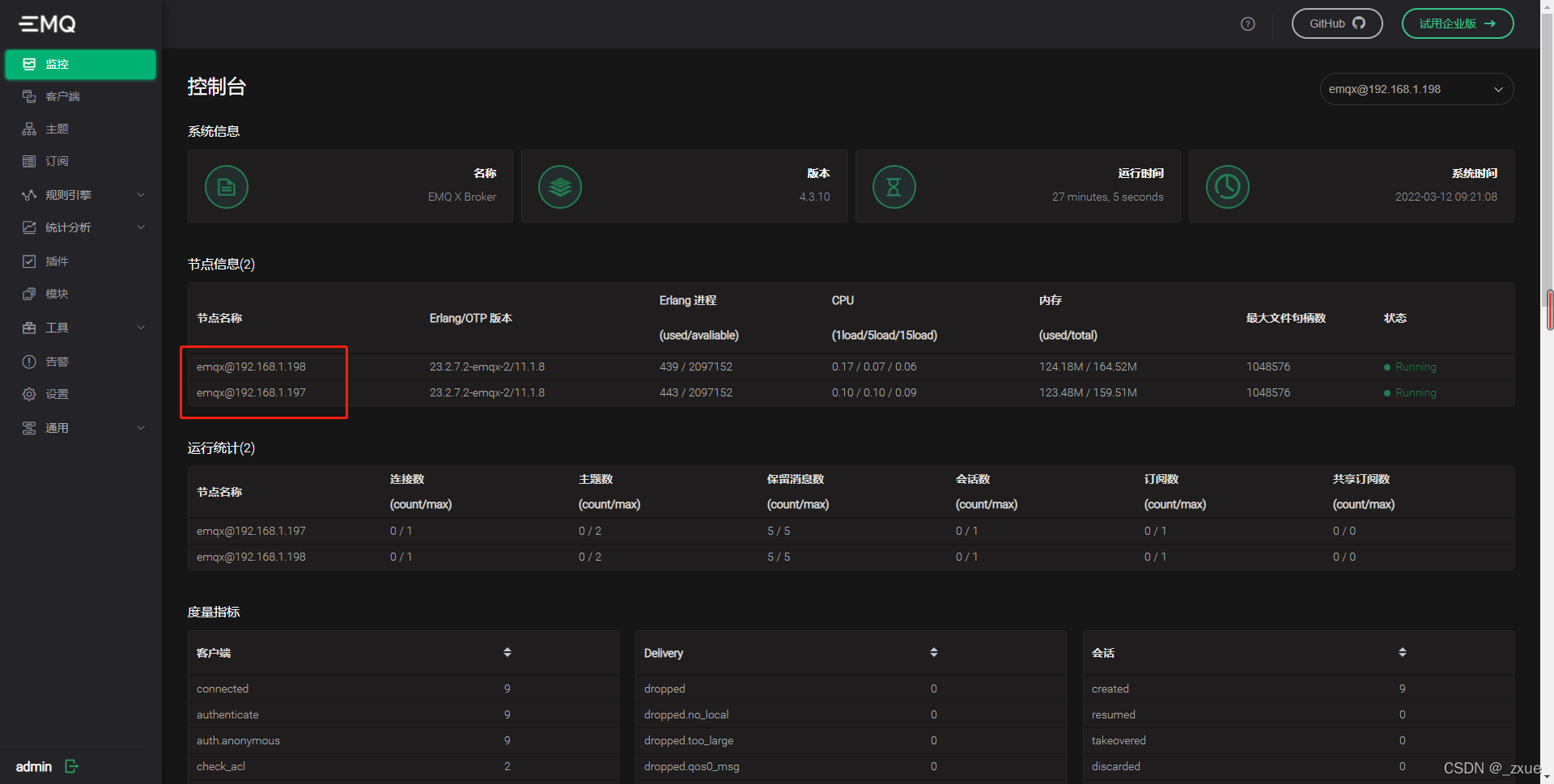This screenshot has height=784, width=1554.
Task: Click the 试用企业版 button
Action: coord(1458,23)
